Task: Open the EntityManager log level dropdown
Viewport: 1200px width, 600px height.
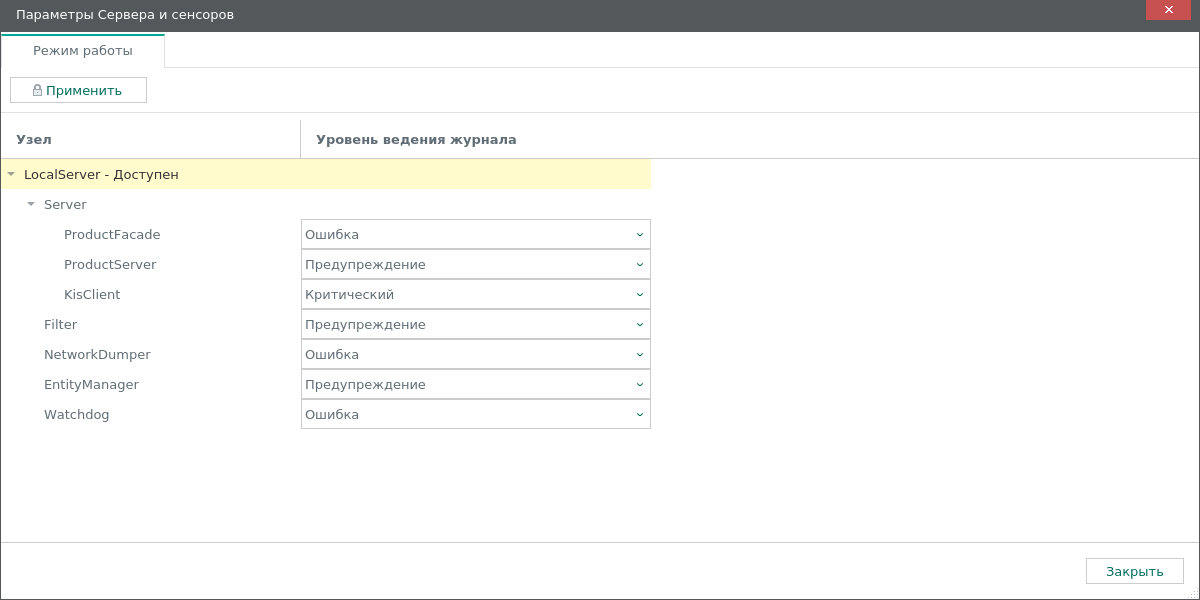Action: 475,385
